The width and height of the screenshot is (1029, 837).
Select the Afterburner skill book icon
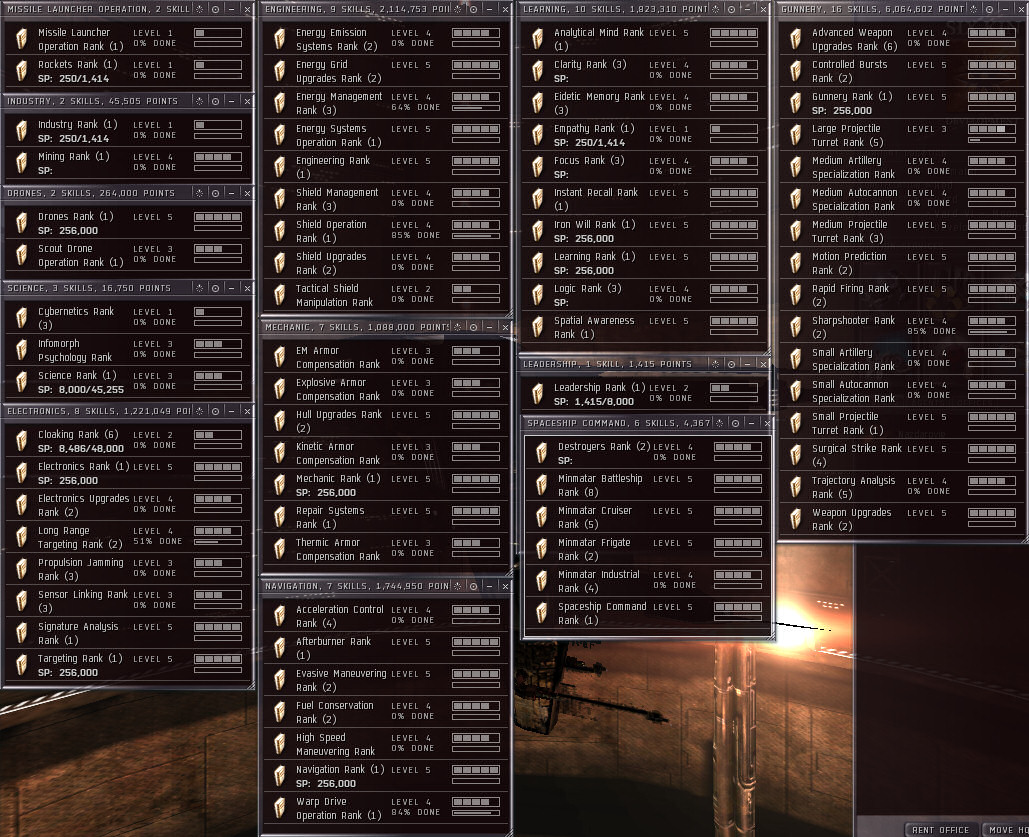[280, 648]
